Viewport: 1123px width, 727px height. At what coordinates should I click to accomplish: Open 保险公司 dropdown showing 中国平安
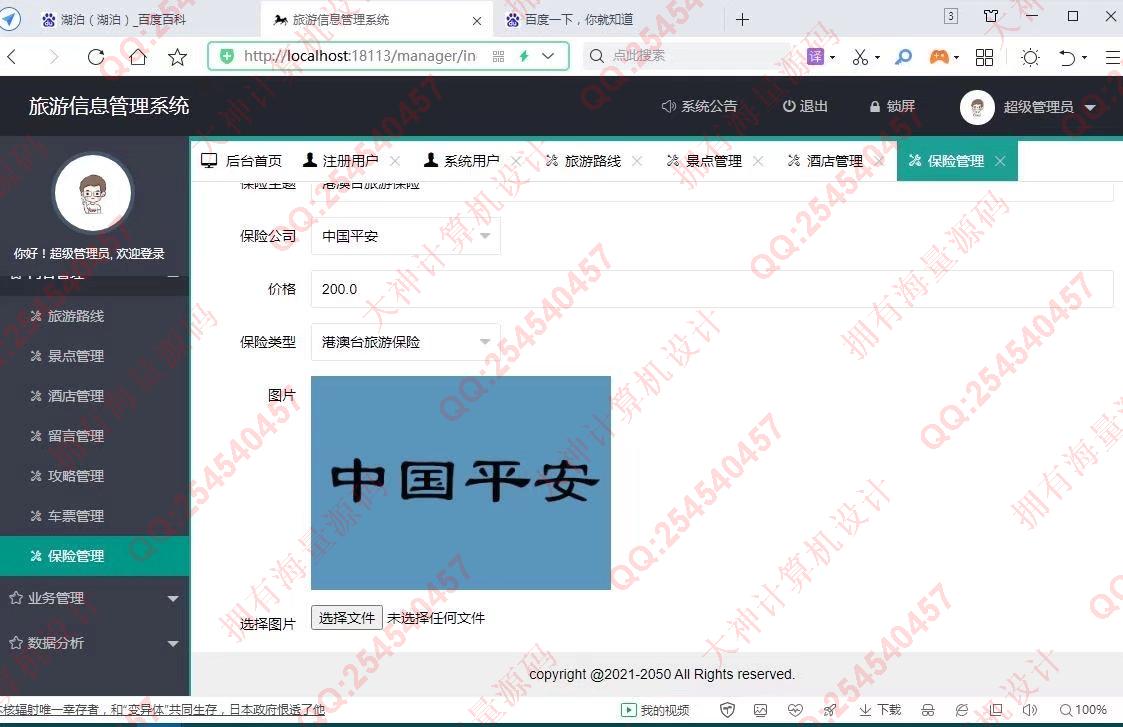tap(405, 236)
